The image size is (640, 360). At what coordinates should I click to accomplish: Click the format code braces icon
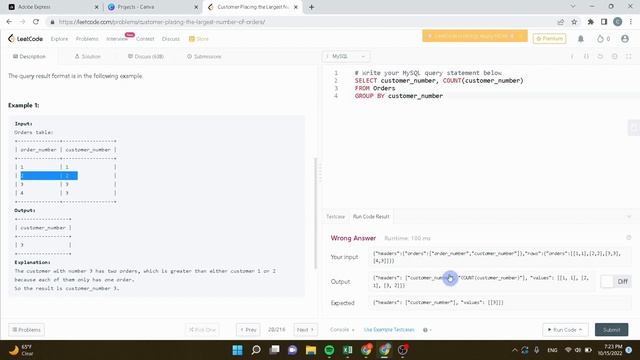click(586, 56)
